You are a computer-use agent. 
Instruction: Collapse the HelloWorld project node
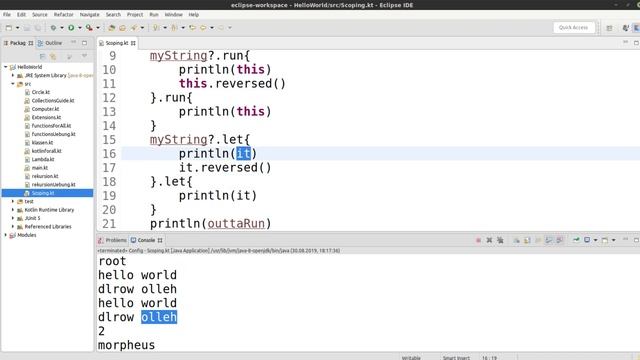pyautogui.click(x=6, y=67)
